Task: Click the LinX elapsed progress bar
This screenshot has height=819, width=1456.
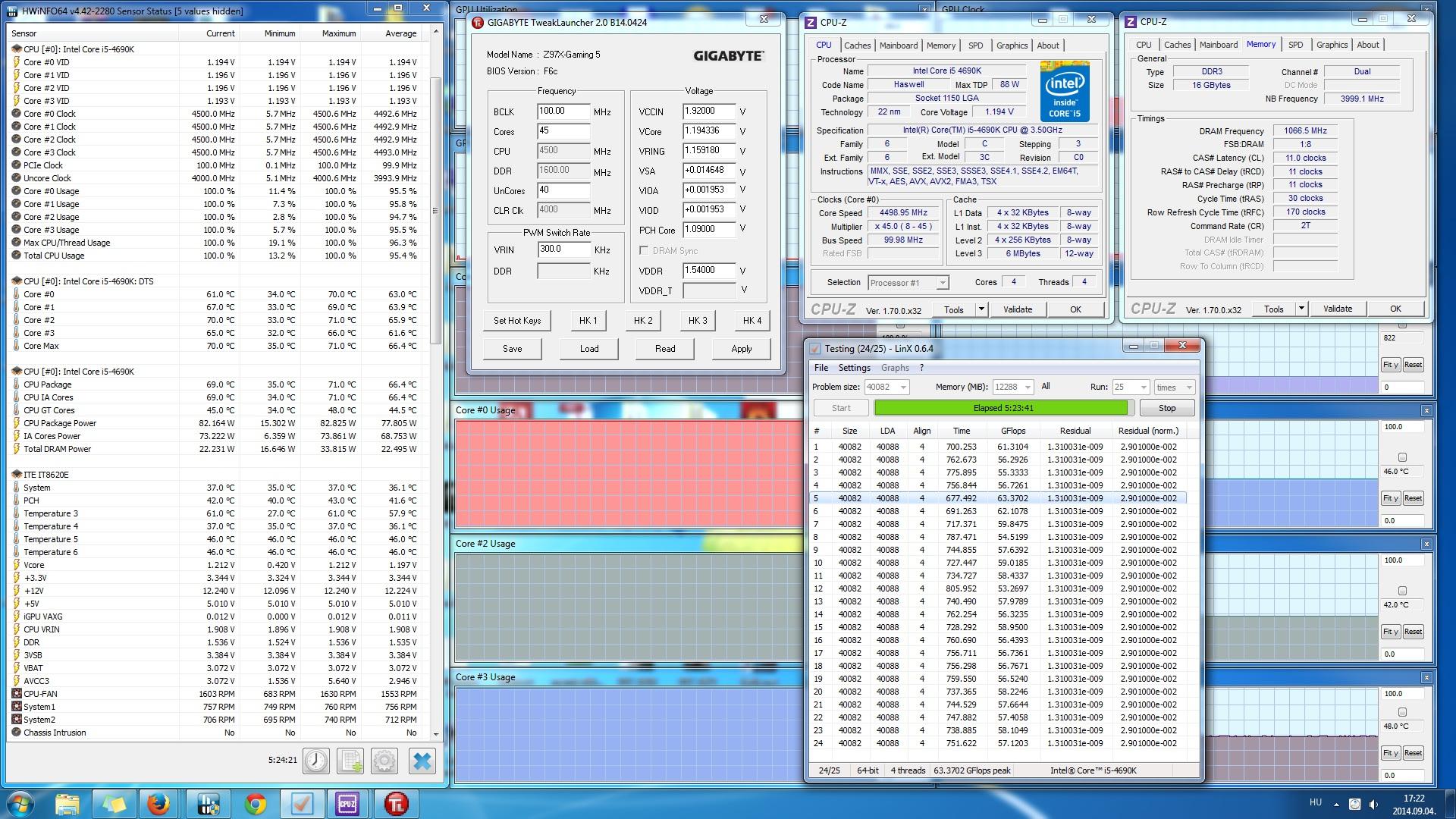Action: point(1003,408)
